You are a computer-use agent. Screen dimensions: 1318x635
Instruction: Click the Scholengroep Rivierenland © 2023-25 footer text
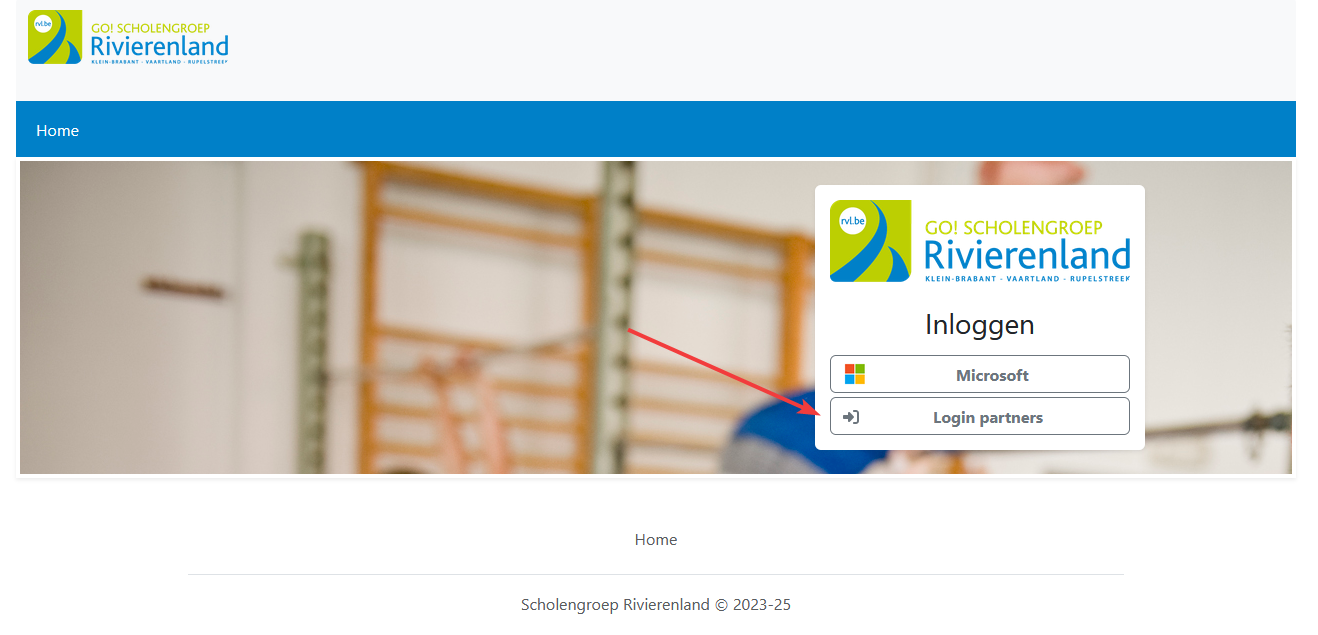pyautogui.click(x=655, y=605)
